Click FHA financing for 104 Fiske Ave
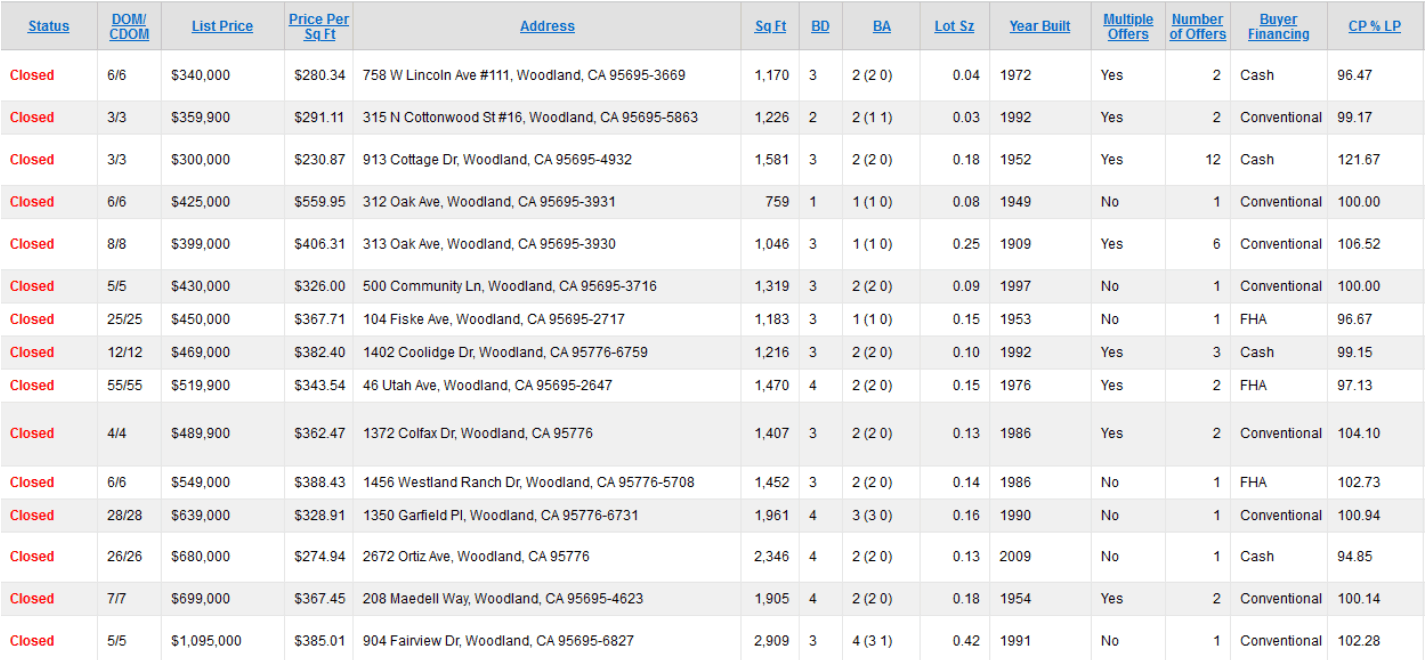This screenshot has height=660, width=1426. coord(1253,319)
